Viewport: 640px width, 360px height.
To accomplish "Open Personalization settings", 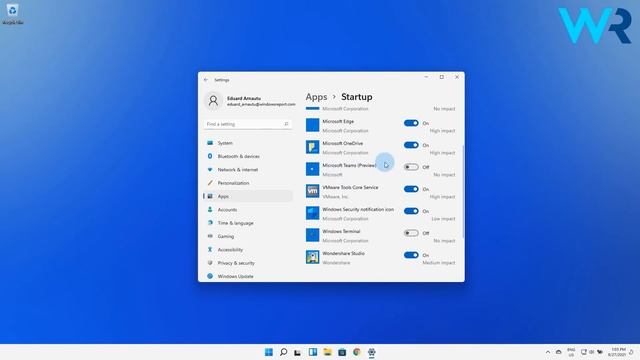I will pos(248,183).
